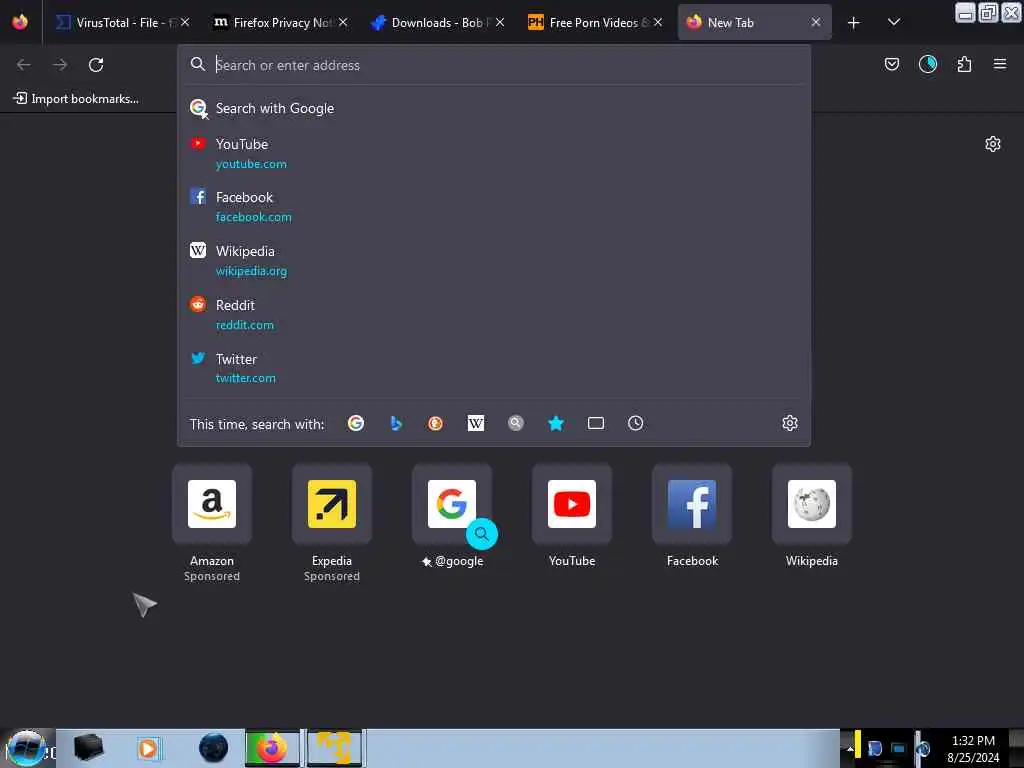Click the grey magnifier search engine icon
This screenshot has width=1024, height=768.
coord(516,423)
